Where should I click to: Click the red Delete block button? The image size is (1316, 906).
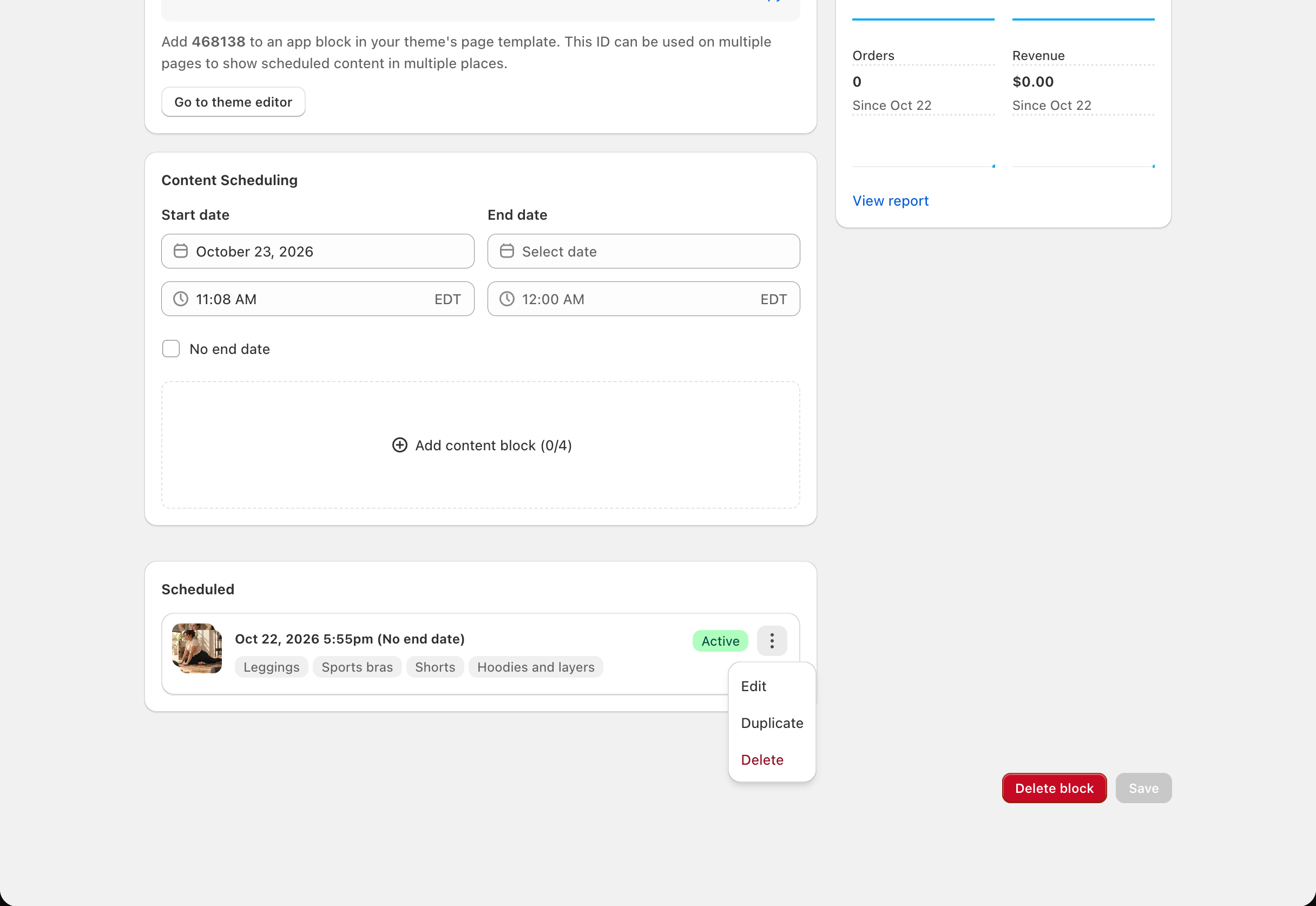1055,788
